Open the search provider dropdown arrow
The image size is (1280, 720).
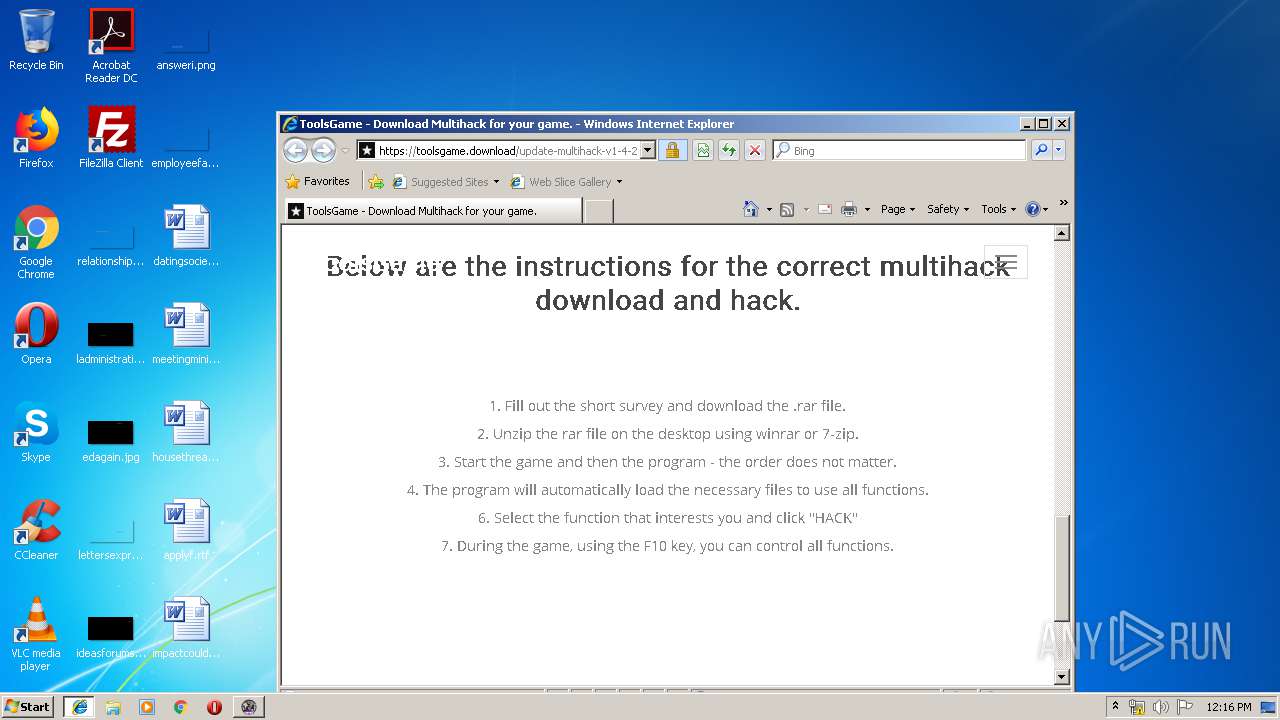1058,150
